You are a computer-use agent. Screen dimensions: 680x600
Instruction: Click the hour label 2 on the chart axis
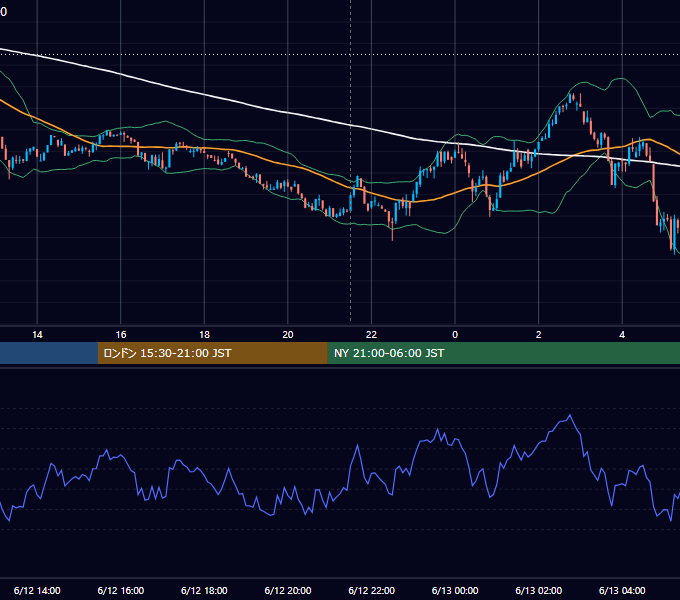539,335
